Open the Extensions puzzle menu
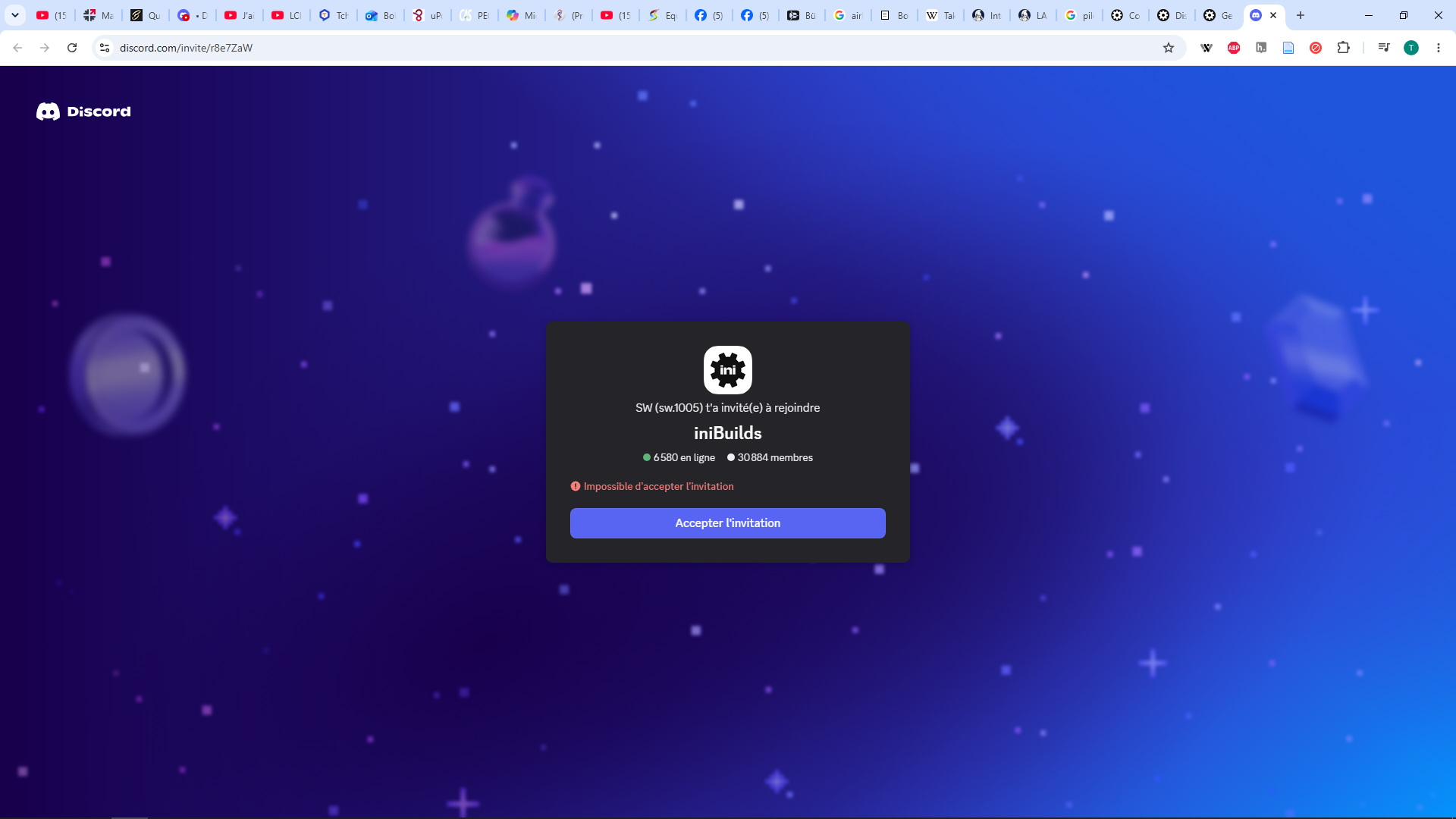The width and height of the screenshot is (1456, 819). (x=1343, y=48)
